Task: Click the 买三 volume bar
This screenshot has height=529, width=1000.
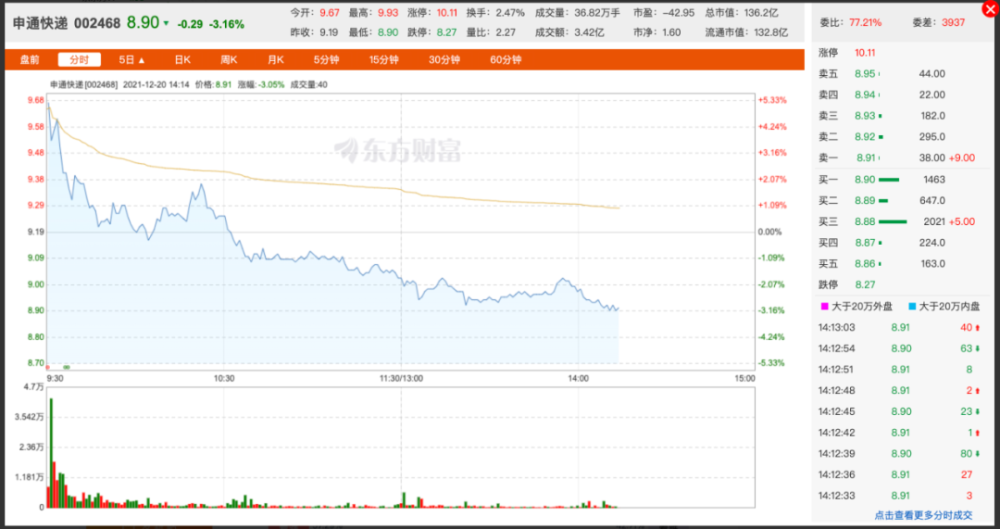Action: 893,222
